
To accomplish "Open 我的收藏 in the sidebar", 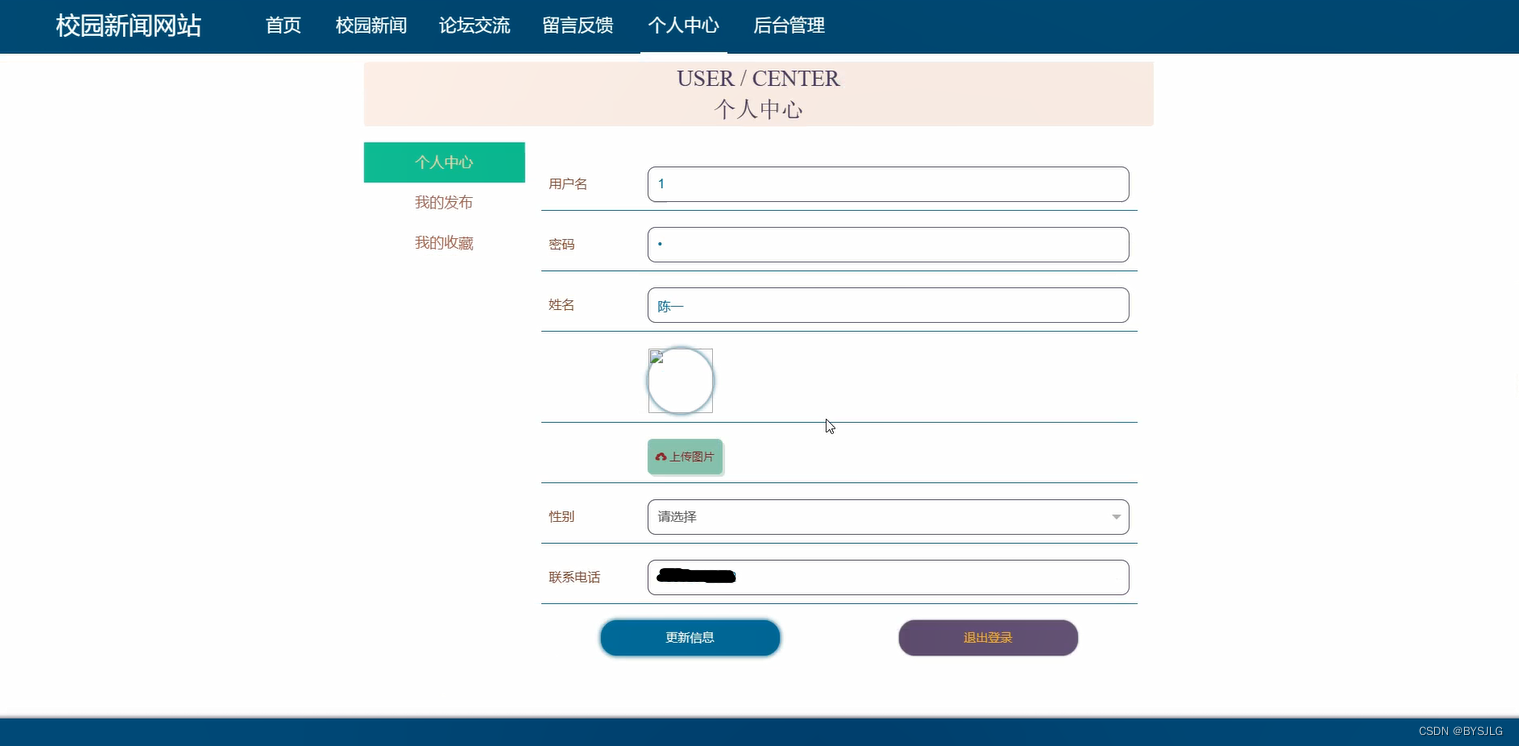I will (x=444, y=243).
